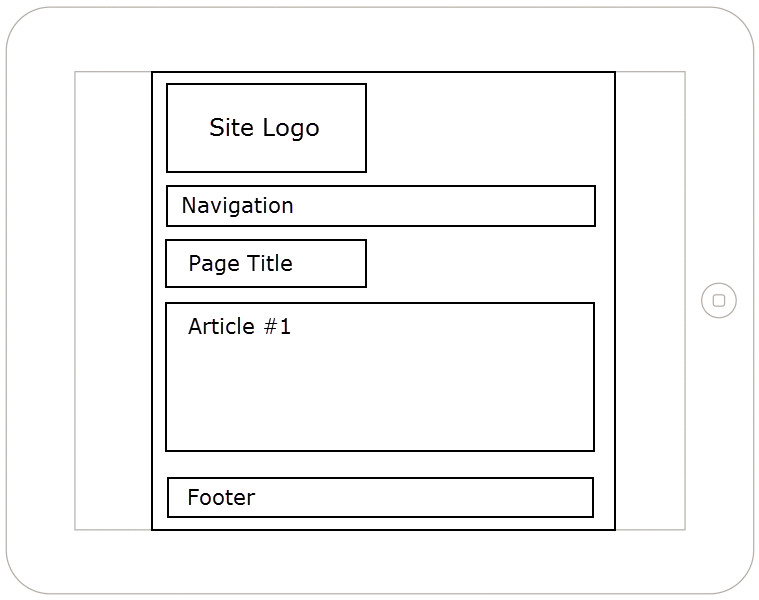The height and width of the screenshot is (600, 759).
Task: Click the tablet bezel above the screen
Action: 380,40
